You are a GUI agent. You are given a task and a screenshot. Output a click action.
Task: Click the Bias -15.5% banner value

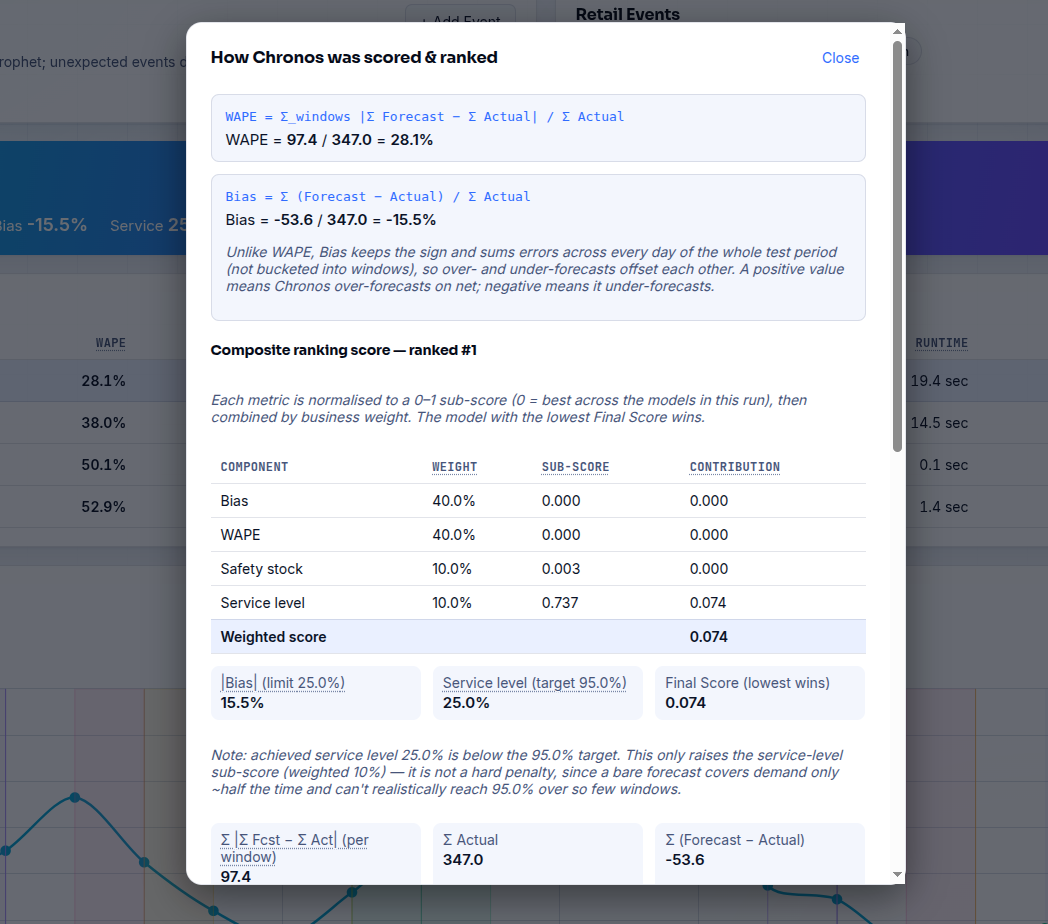[x=57, y=225]
